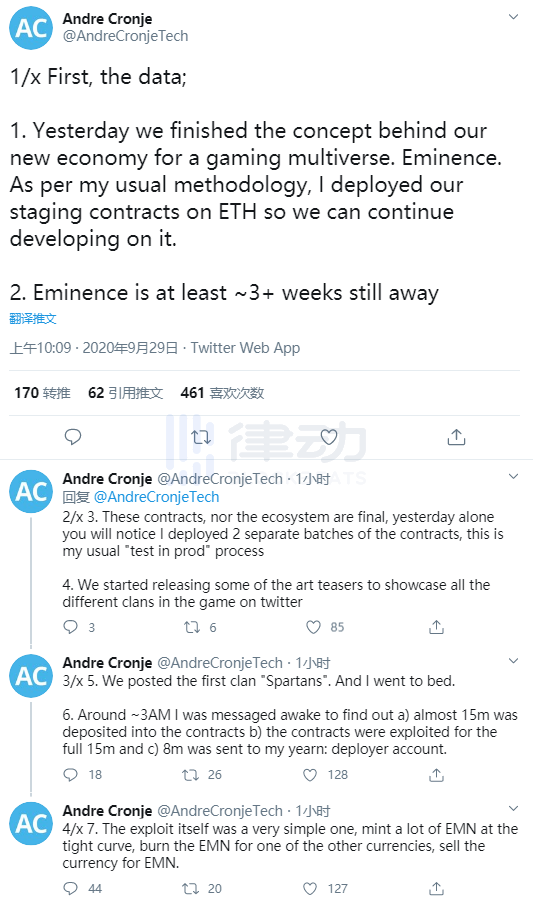The image size is (533, 901).
Task: Open the 3/x tweet's chevron menu
Action: pyautogui.click(x=513, y=660)
